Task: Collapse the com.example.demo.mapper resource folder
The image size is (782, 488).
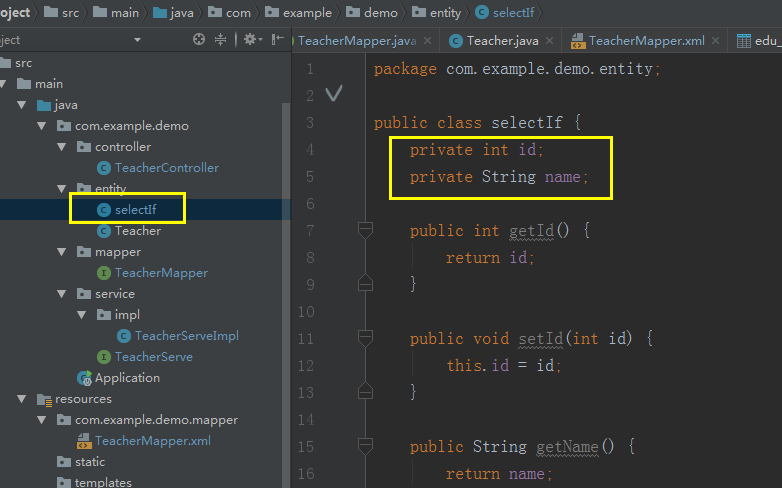Action: 41,420
